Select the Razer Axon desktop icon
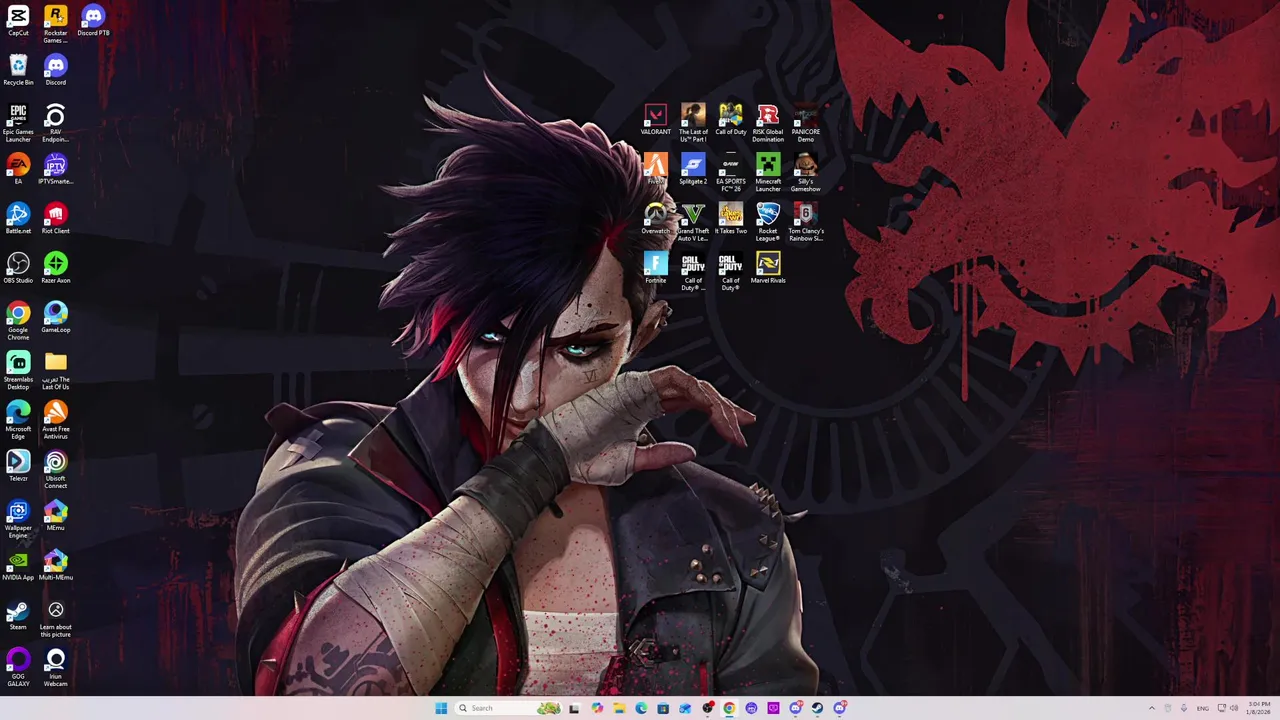 coord(56,268)
